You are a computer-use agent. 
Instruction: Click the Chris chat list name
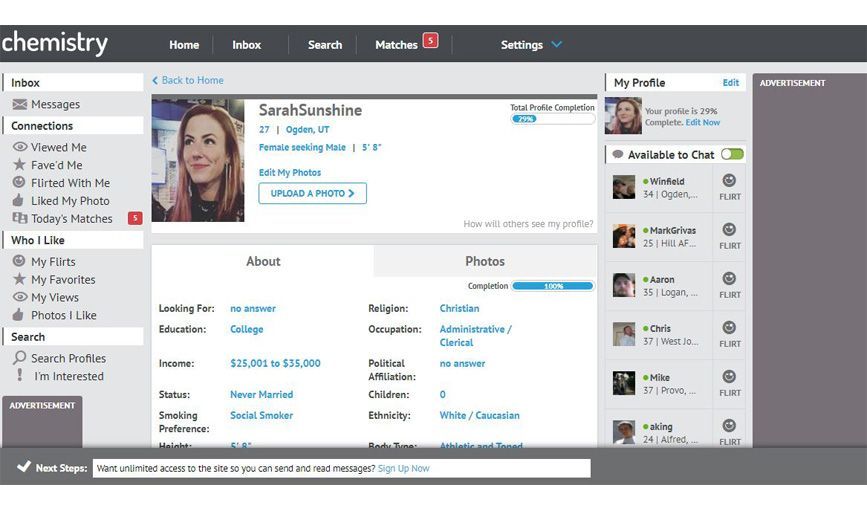(x=660, y=329)
